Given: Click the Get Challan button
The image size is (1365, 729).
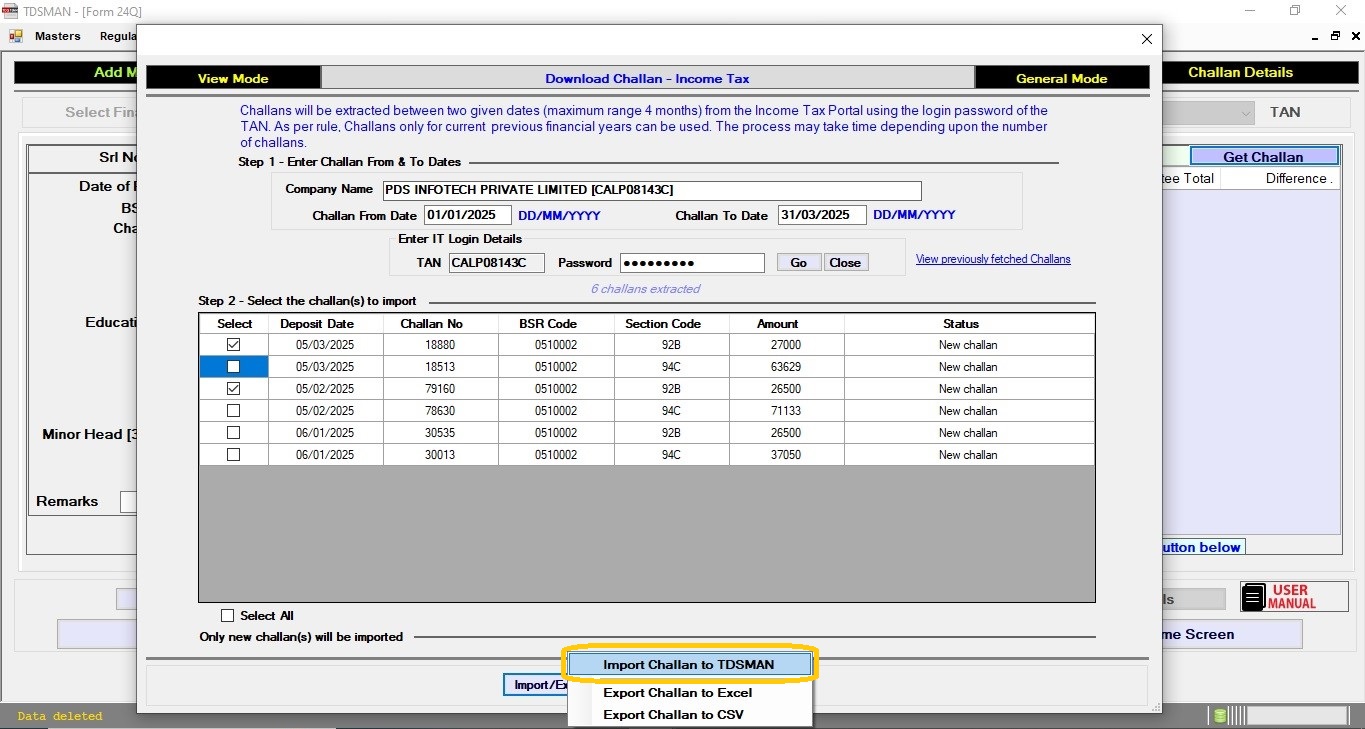Looking at the screenshot, I should 1263,157.
